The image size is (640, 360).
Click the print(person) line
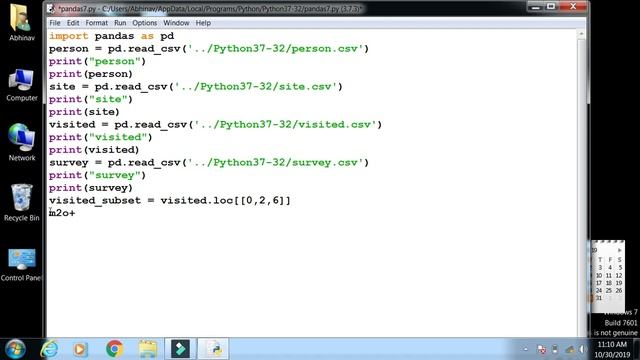click(x=91, y=74)
